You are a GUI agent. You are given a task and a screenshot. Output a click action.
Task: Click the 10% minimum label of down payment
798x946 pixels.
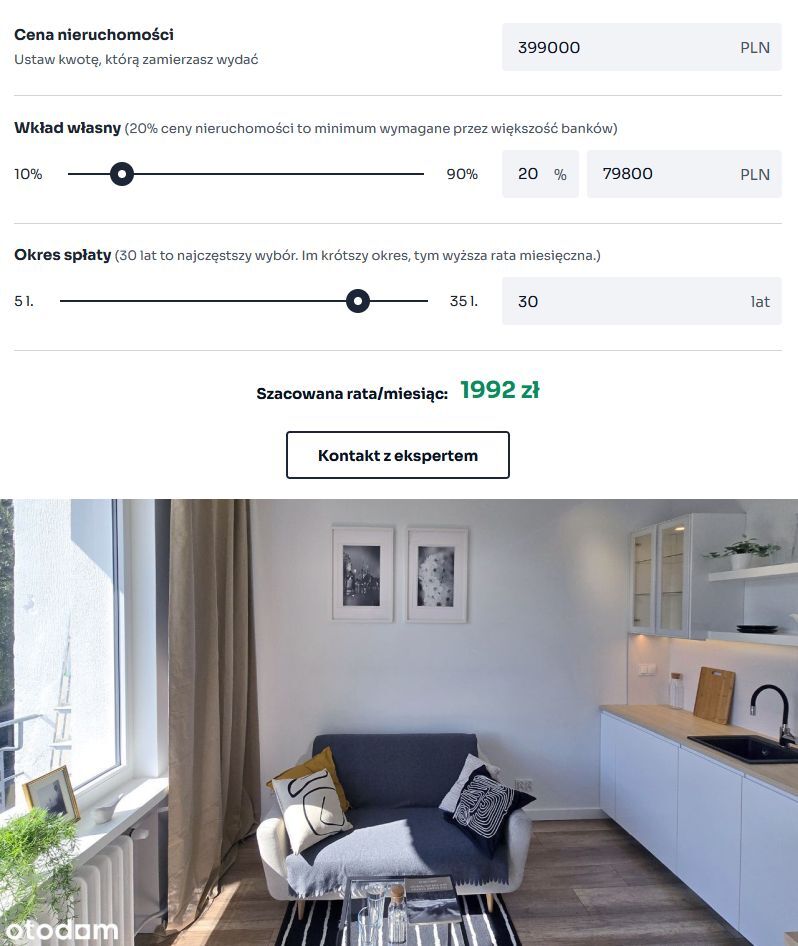point(28,174)
